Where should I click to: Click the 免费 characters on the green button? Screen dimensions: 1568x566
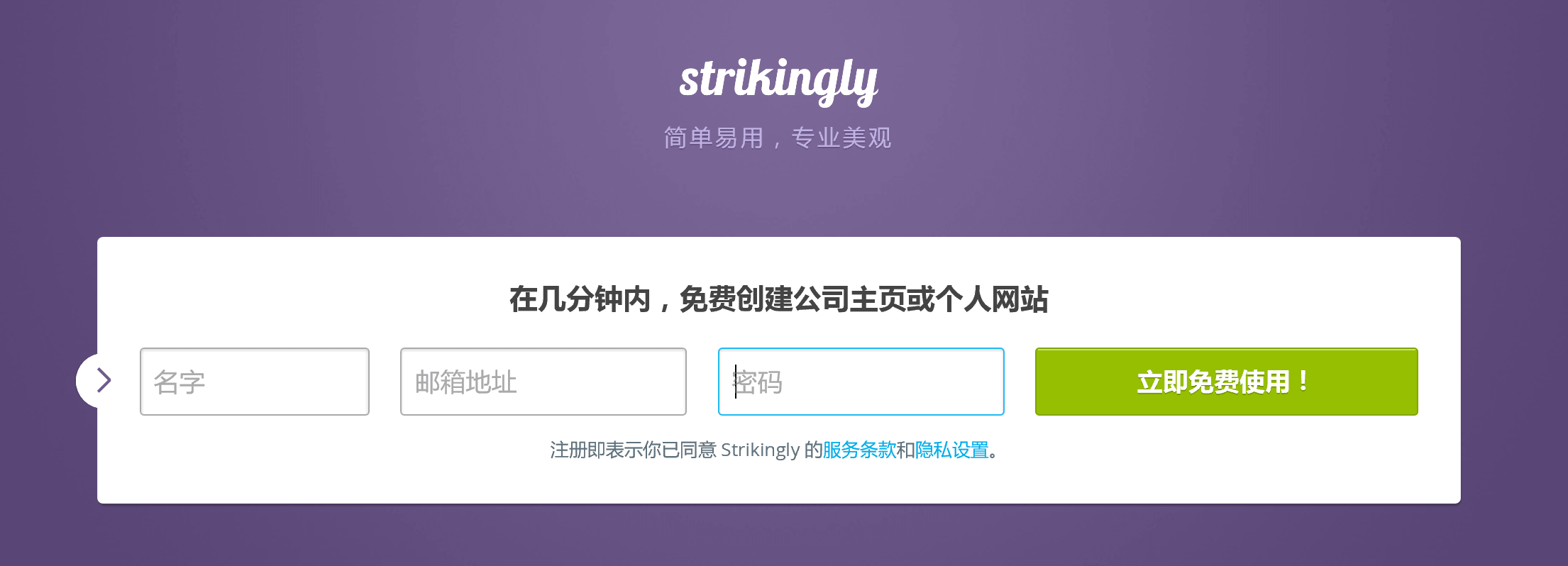pos(1213,382)
